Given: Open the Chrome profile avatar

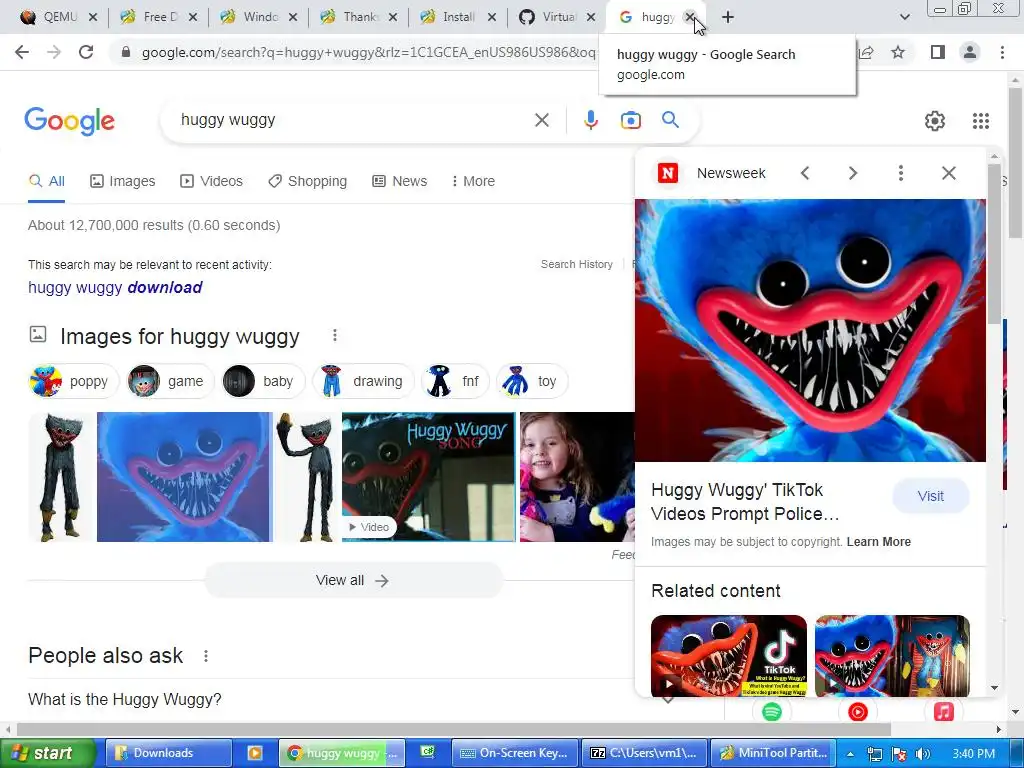Looking at the screenshot, I should (x=970, y=52).
